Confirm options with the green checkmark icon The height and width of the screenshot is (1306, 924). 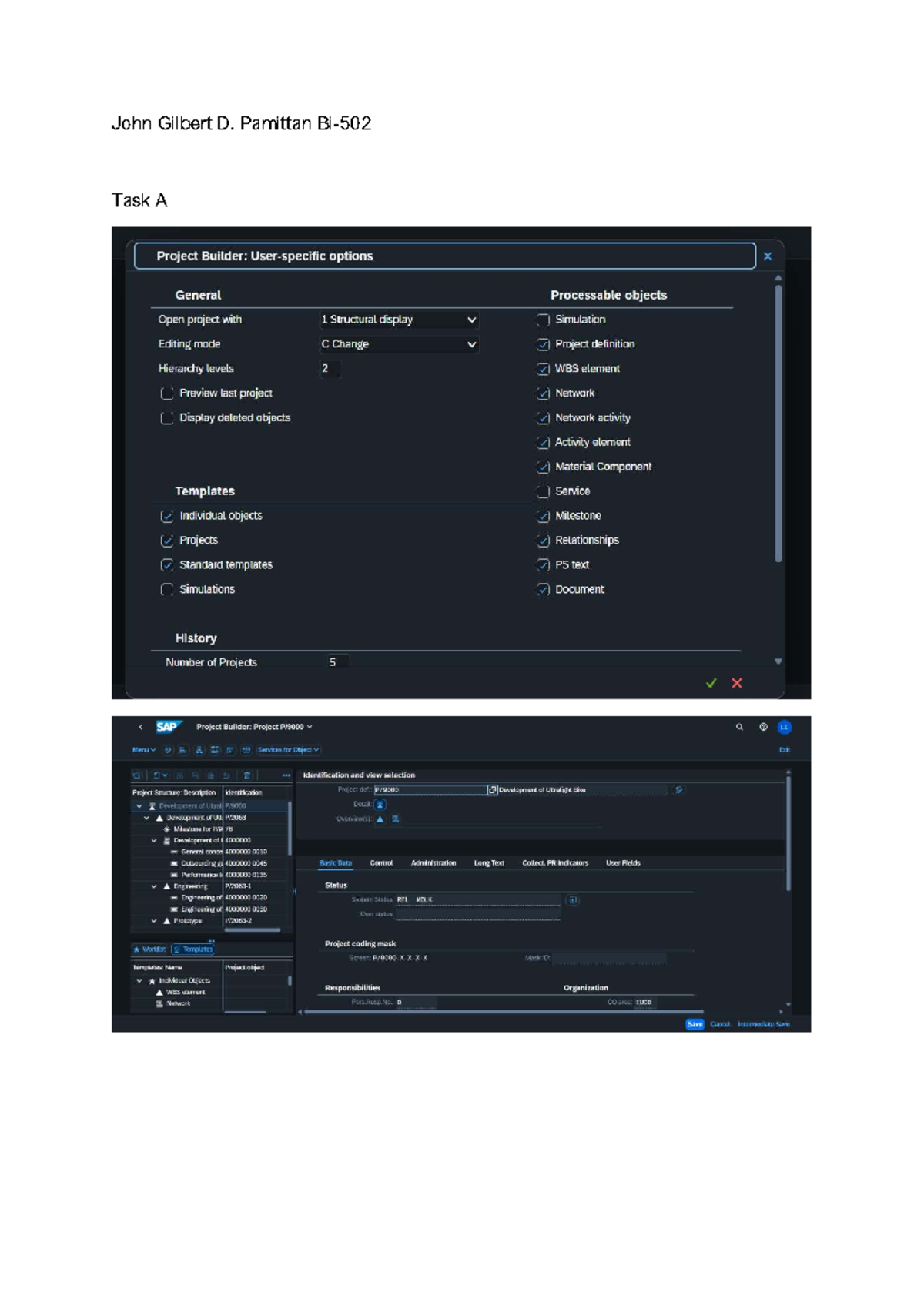711,683
